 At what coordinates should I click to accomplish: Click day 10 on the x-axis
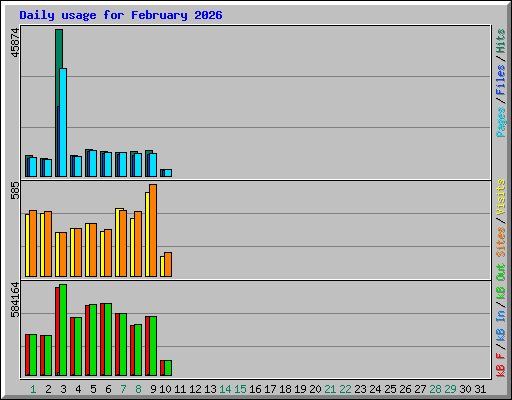point(165,389)
